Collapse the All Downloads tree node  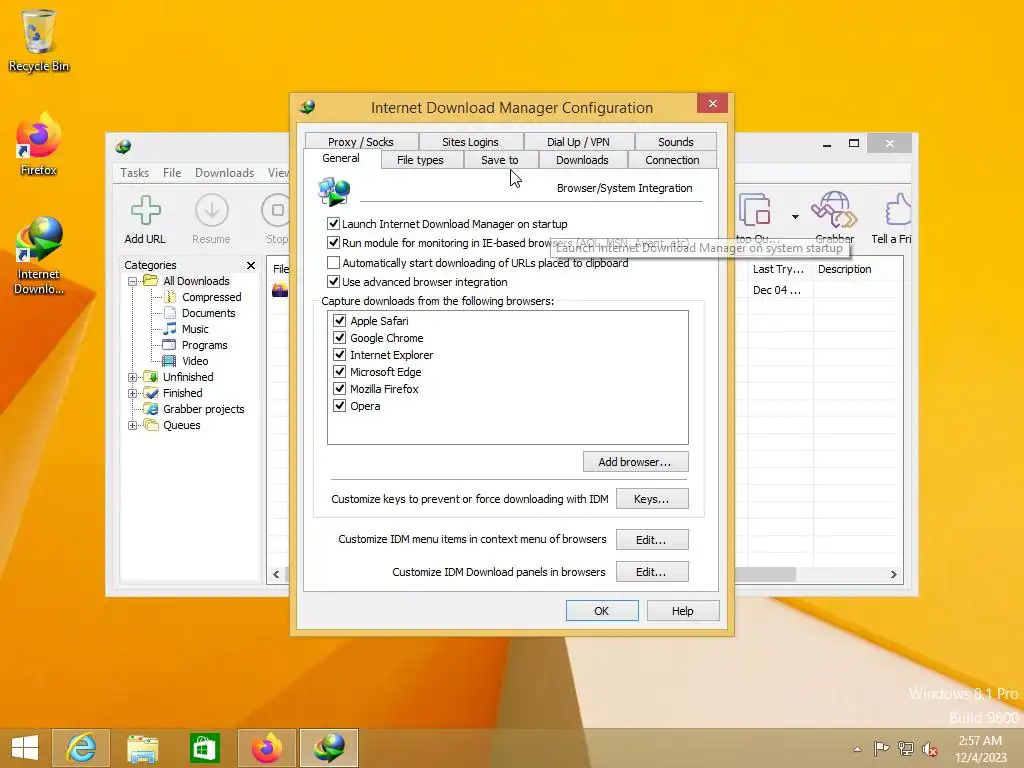click(x=133, y=281)
